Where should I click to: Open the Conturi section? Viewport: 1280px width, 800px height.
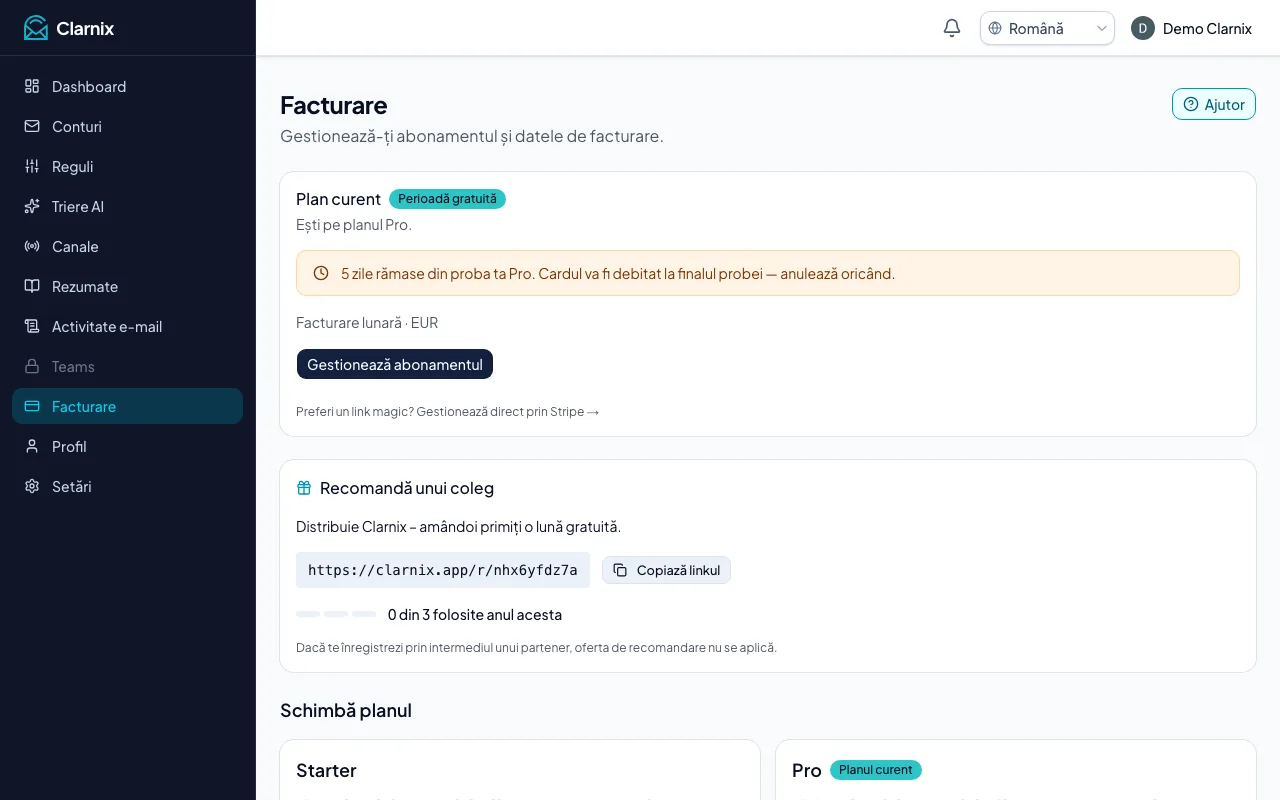pyautogui.click(x=127, y=126)
